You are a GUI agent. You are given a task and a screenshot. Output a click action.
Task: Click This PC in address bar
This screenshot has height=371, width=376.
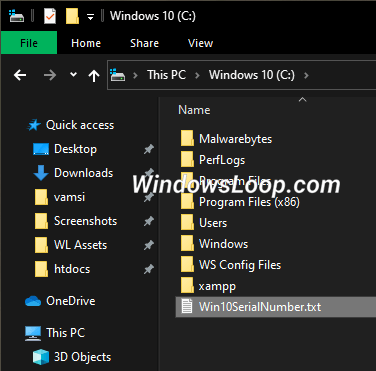167,75
